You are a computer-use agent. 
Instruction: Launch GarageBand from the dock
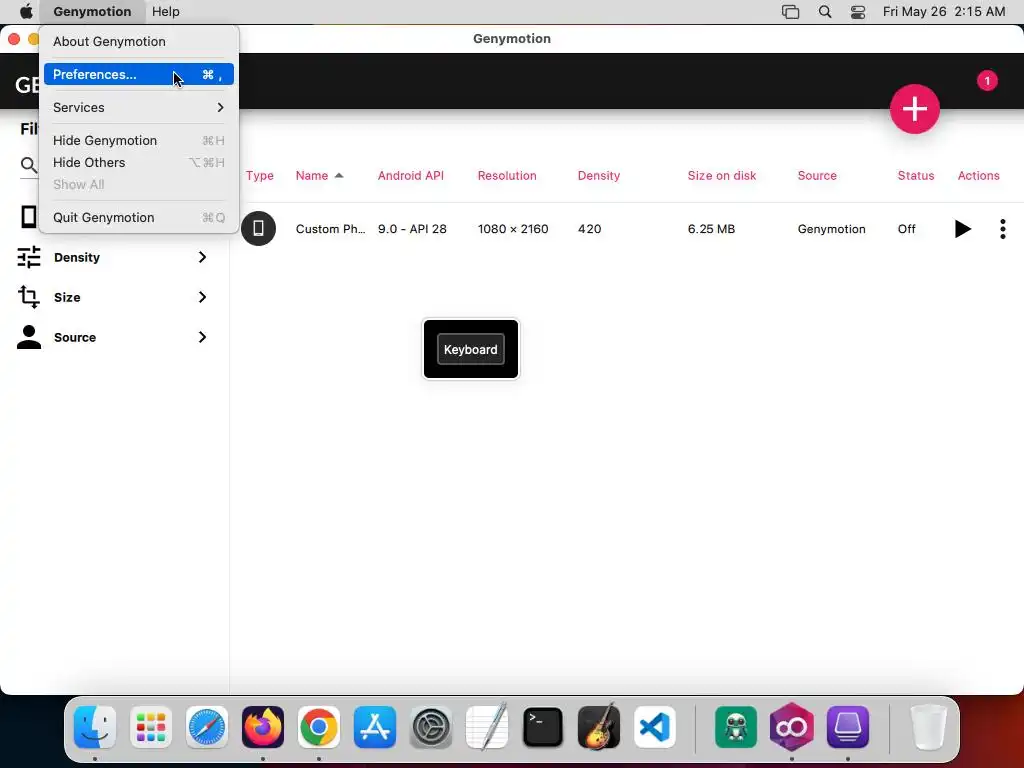(599, 726)
